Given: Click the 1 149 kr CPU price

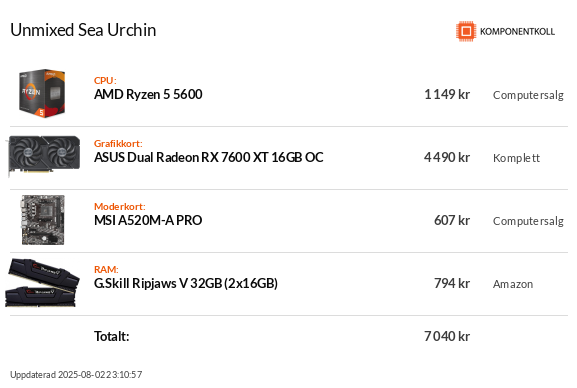Looking at the screenshot, I should point(447,95).
